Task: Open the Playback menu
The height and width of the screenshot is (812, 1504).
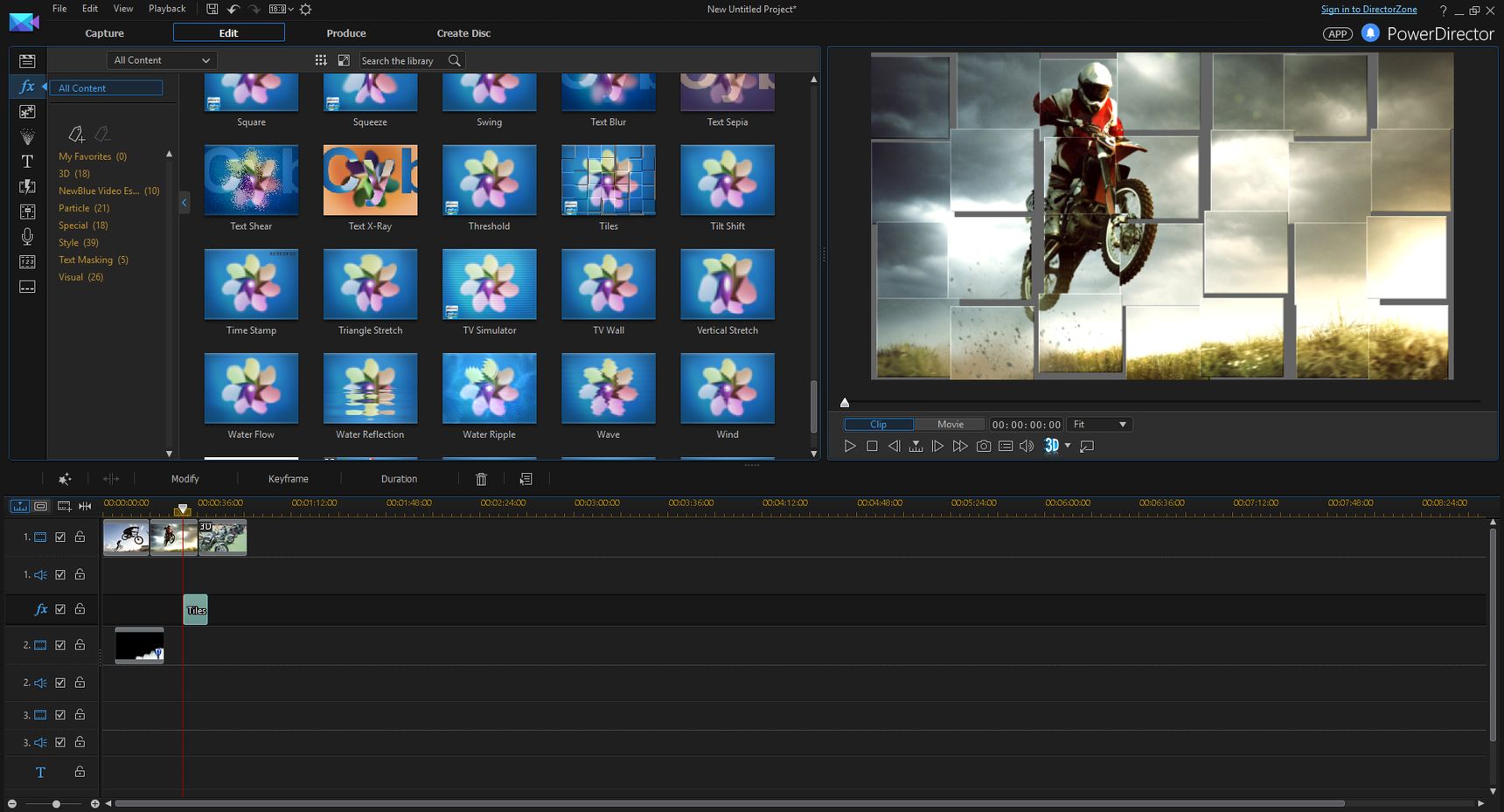Action: 167,9
